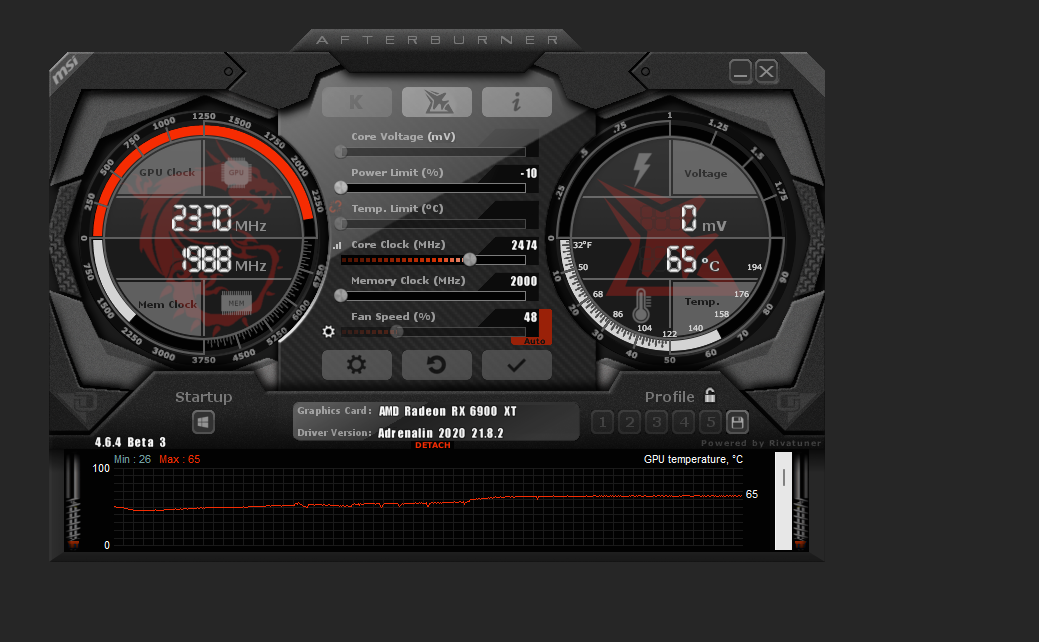The width and height of the screenshot is (1039, 642).
Task: Open the fan settings gear beside Fan Speed
Action: 329,331
